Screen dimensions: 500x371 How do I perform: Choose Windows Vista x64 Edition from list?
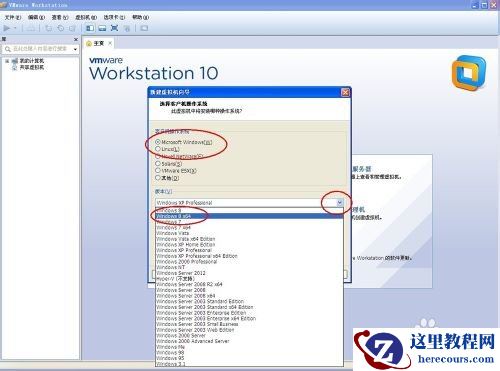point(249,239)
